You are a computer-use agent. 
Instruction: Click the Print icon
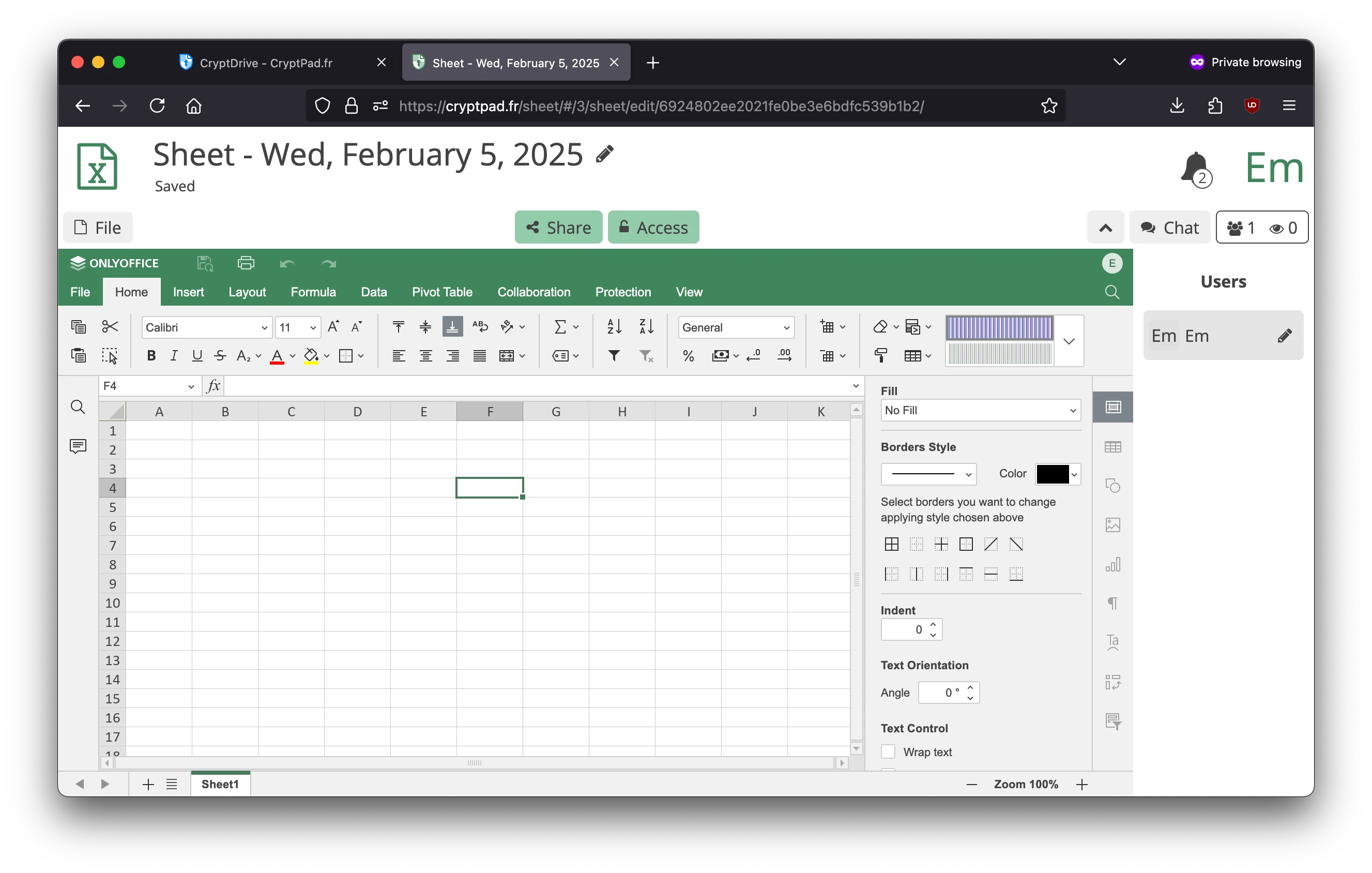[x=246, y=263]
